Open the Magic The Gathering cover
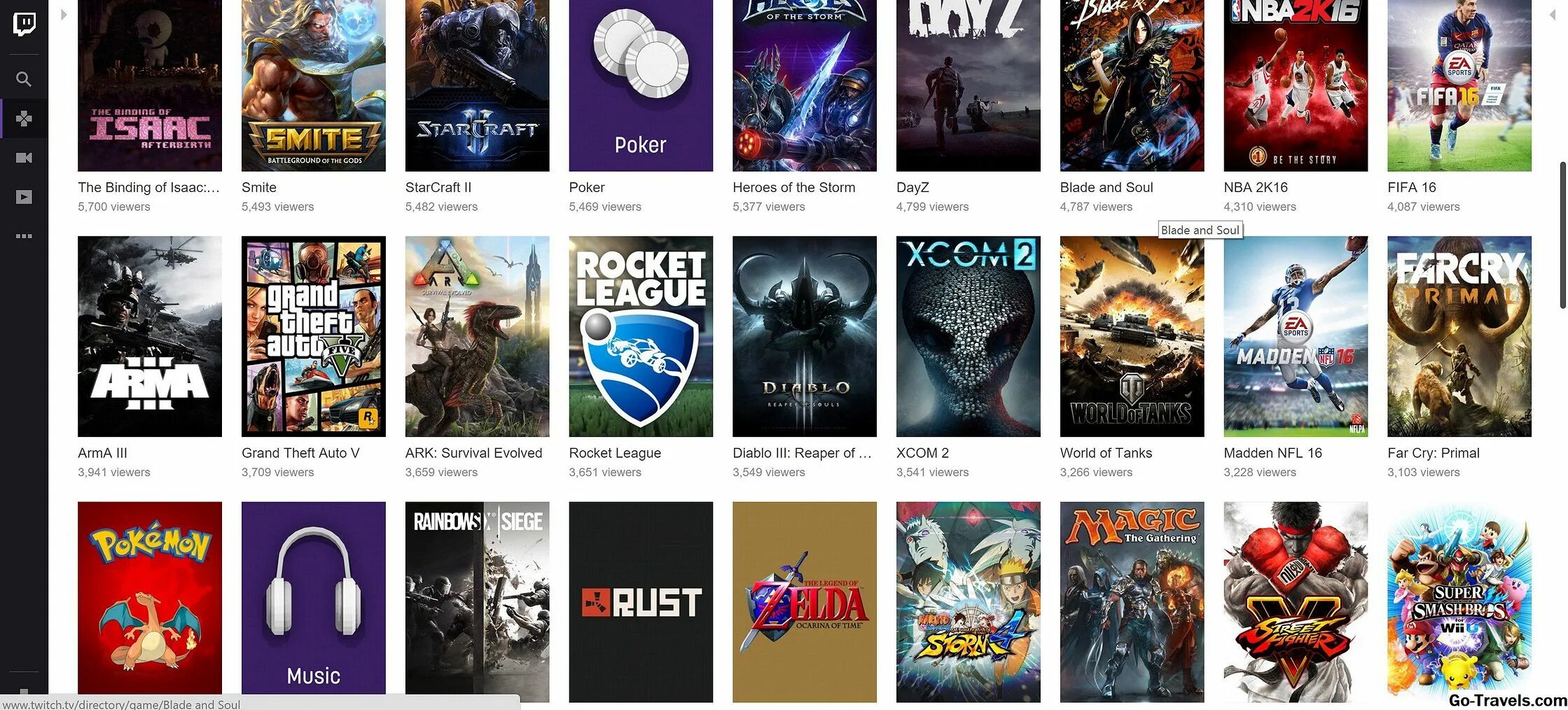This screenshot has height=710, width=1568. 1132,601
